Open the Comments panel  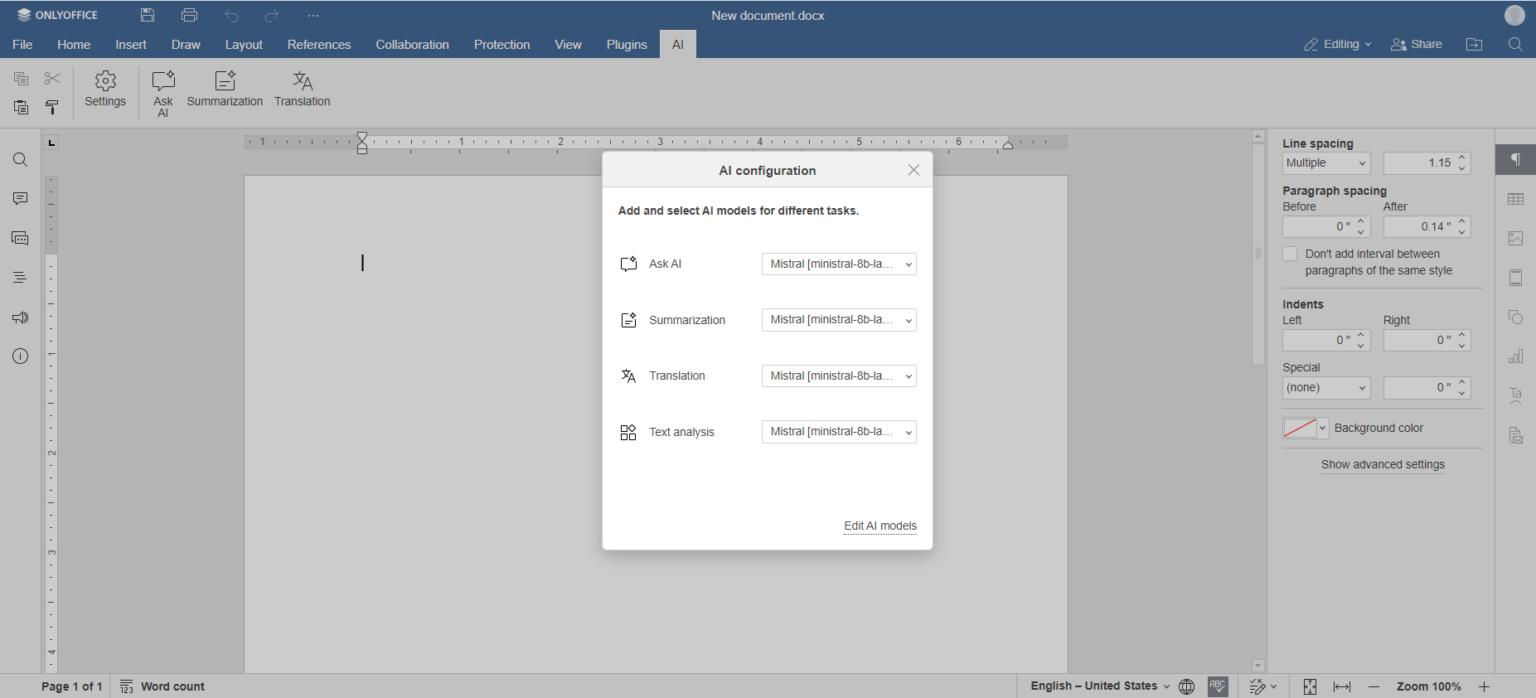coord(19,198)
